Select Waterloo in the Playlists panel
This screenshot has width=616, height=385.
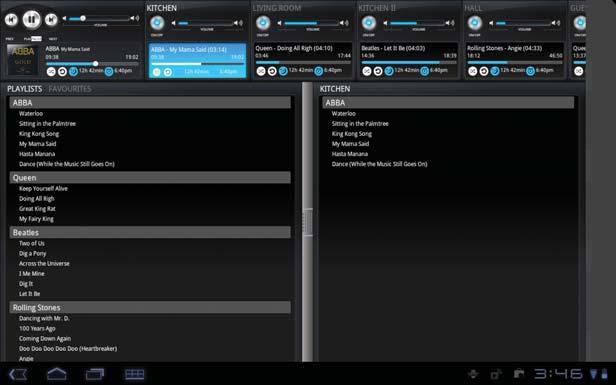(x=31, y=114)
